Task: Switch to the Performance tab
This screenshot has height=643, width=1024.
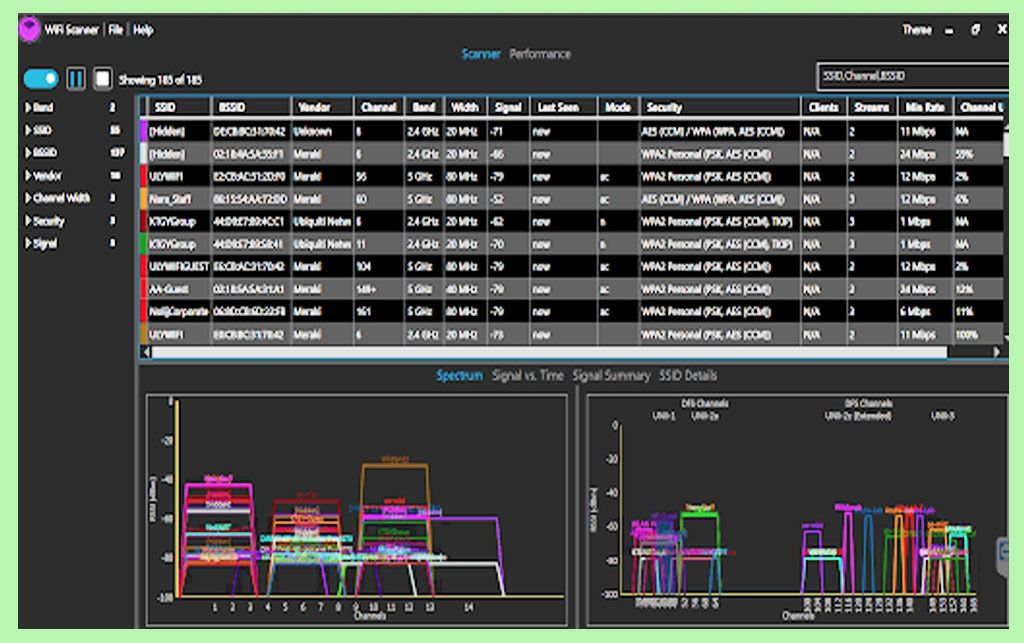Action: tap(540, 54)
